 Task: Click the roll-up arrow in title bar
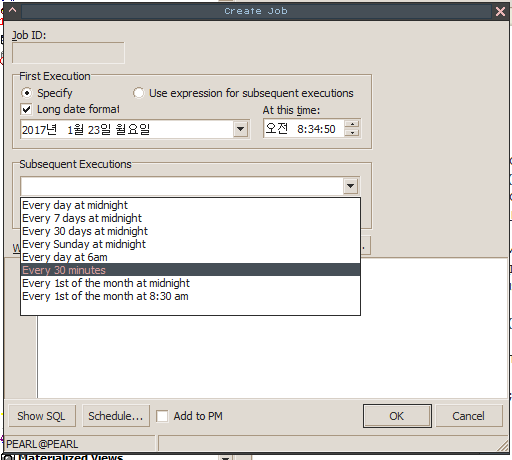point(13,11)
